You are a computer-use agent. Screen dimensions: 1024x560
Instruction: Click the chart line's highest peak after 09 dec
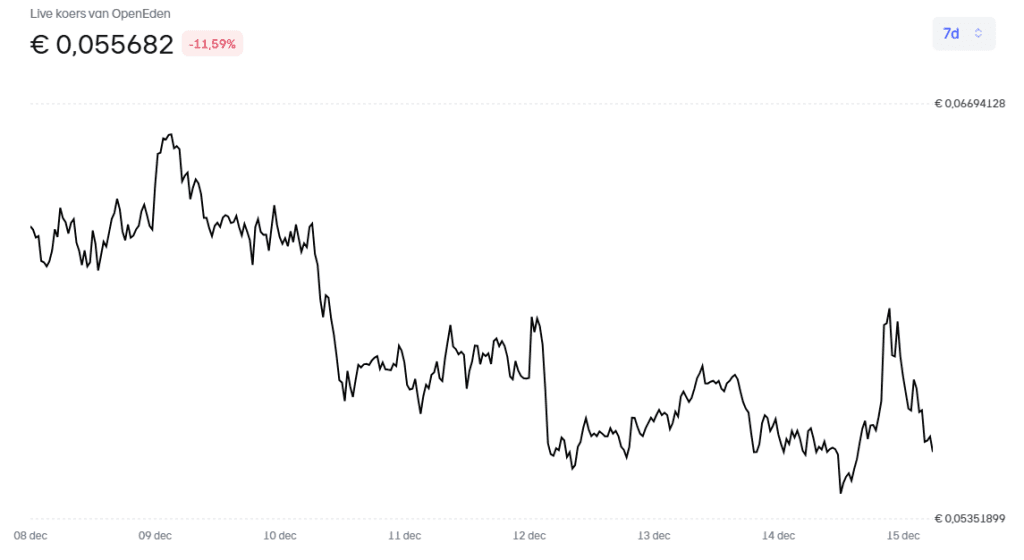point(171,134)
